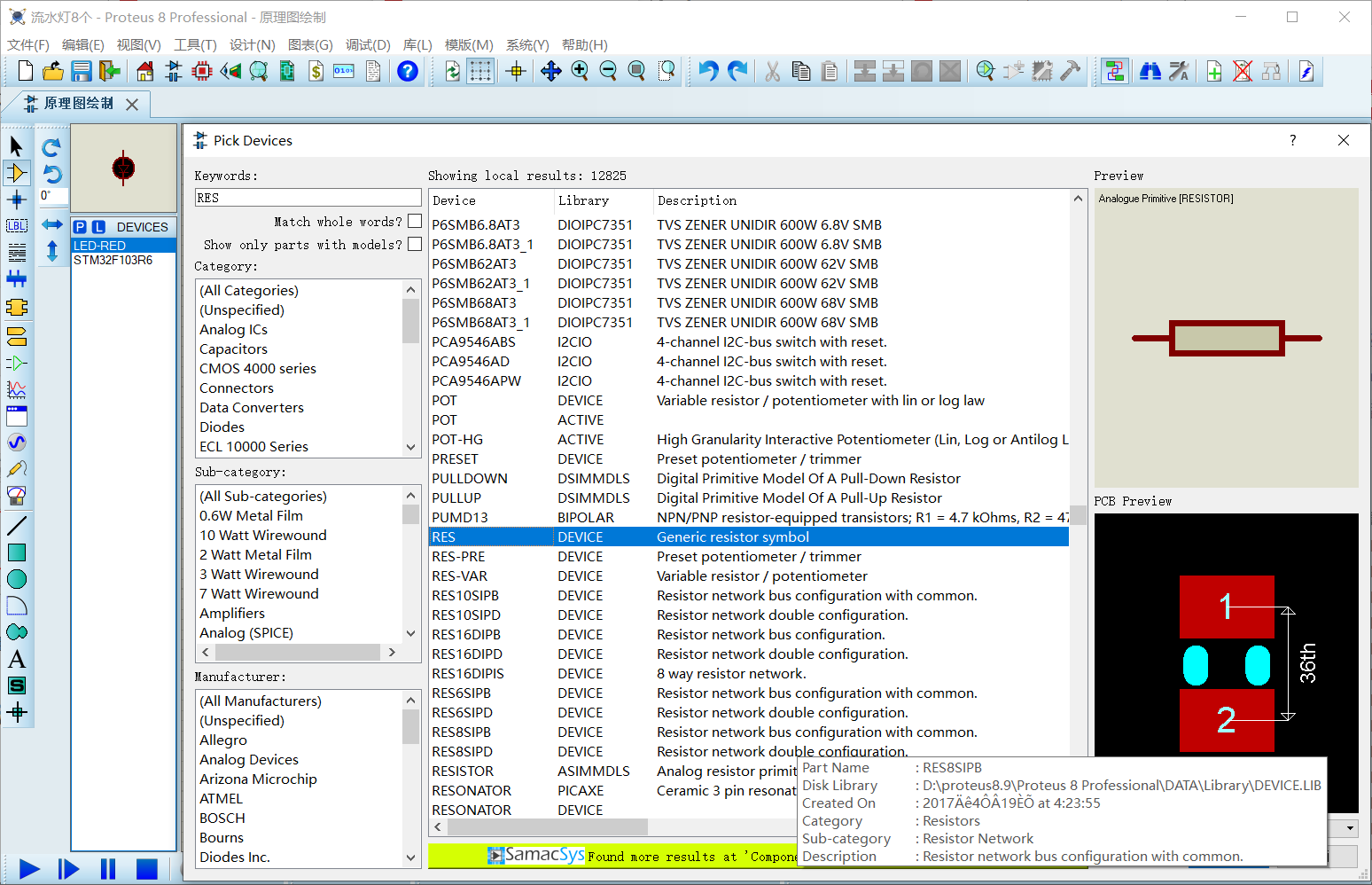The height and width of the screenshot is (885, 1372).
Task: Click the Rotate Clockwise icon
Action: tap(51, 147)
